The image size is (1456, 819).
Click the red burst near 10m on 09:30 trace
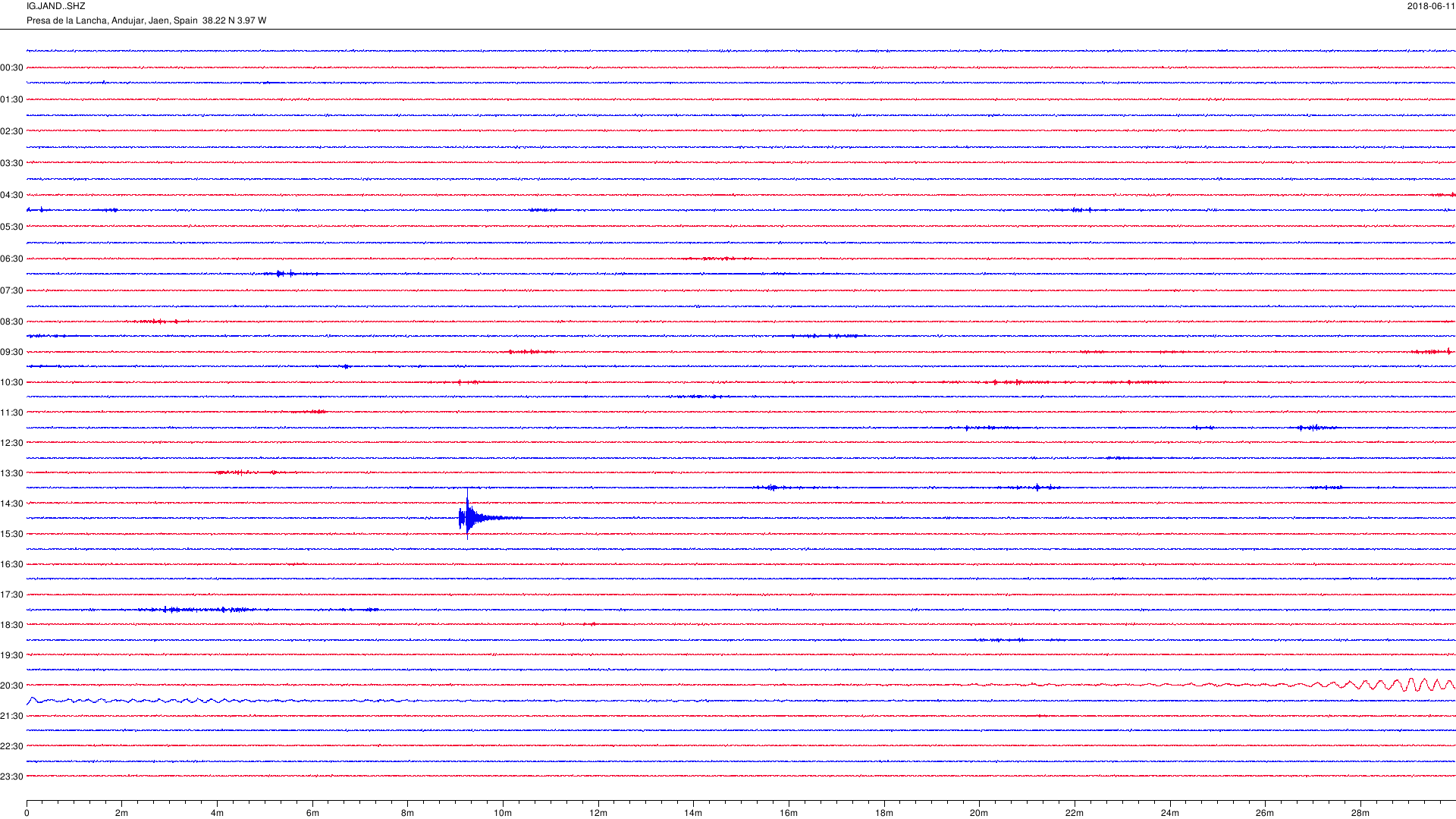pos(531,352)
